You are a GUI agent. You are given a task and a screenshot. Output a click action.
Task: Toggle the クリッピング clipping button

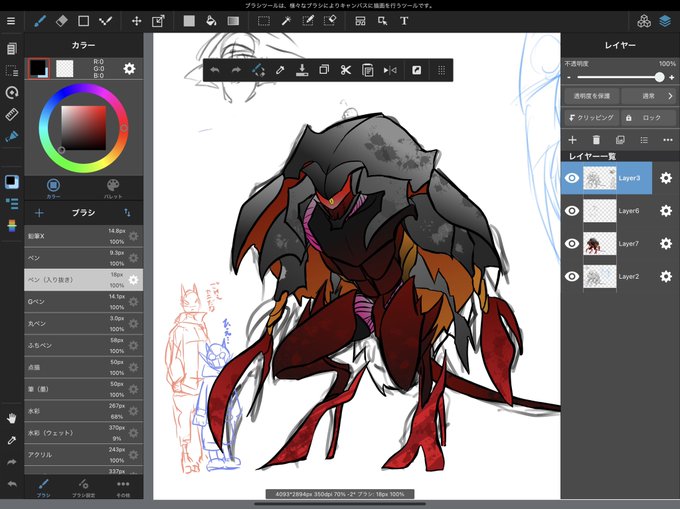[592, 118]
